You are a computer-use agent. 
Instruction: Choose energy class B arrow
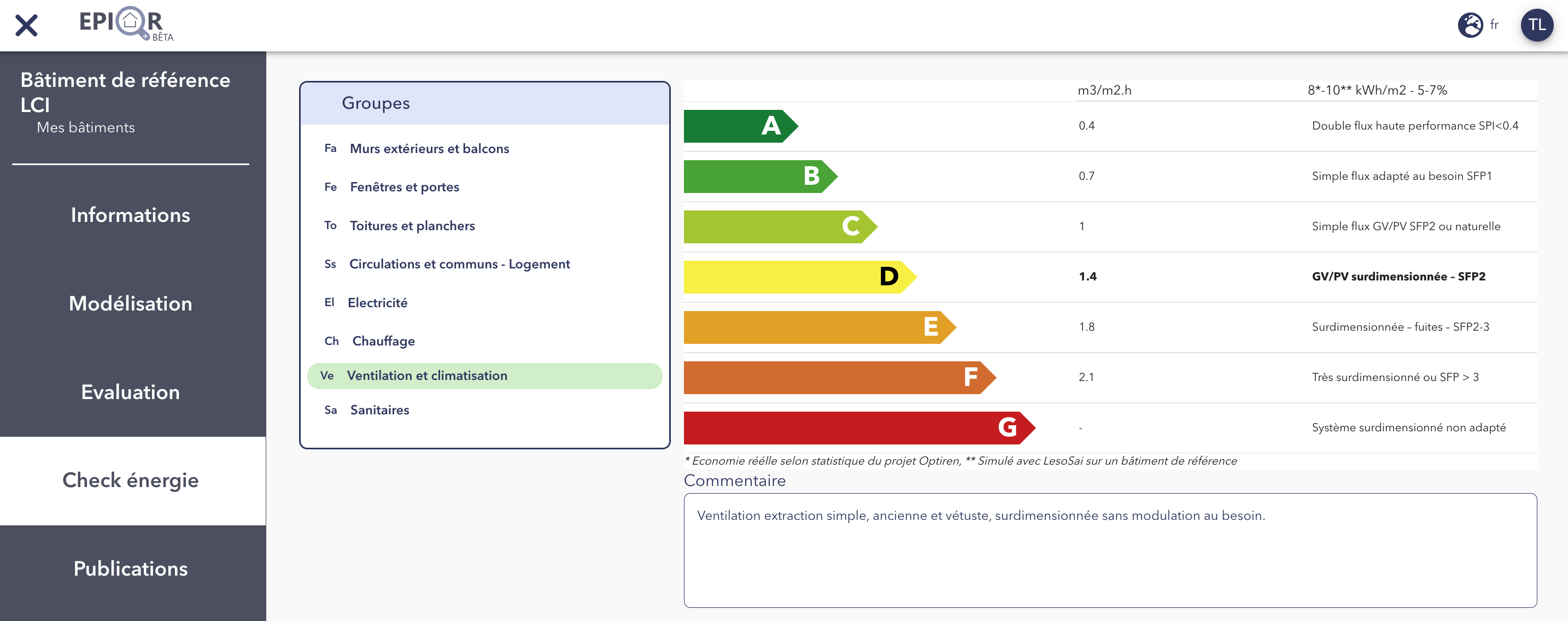pyautogui.click(x=761, y=177)
